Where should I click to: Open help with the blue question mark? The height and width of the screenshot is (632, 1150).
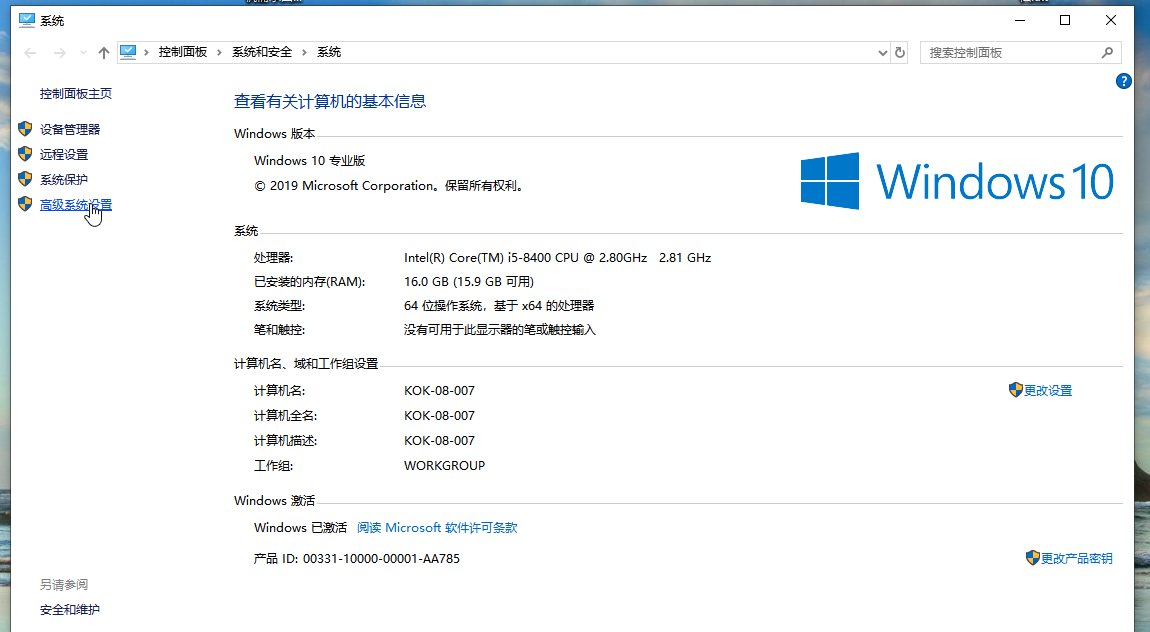1124,81
